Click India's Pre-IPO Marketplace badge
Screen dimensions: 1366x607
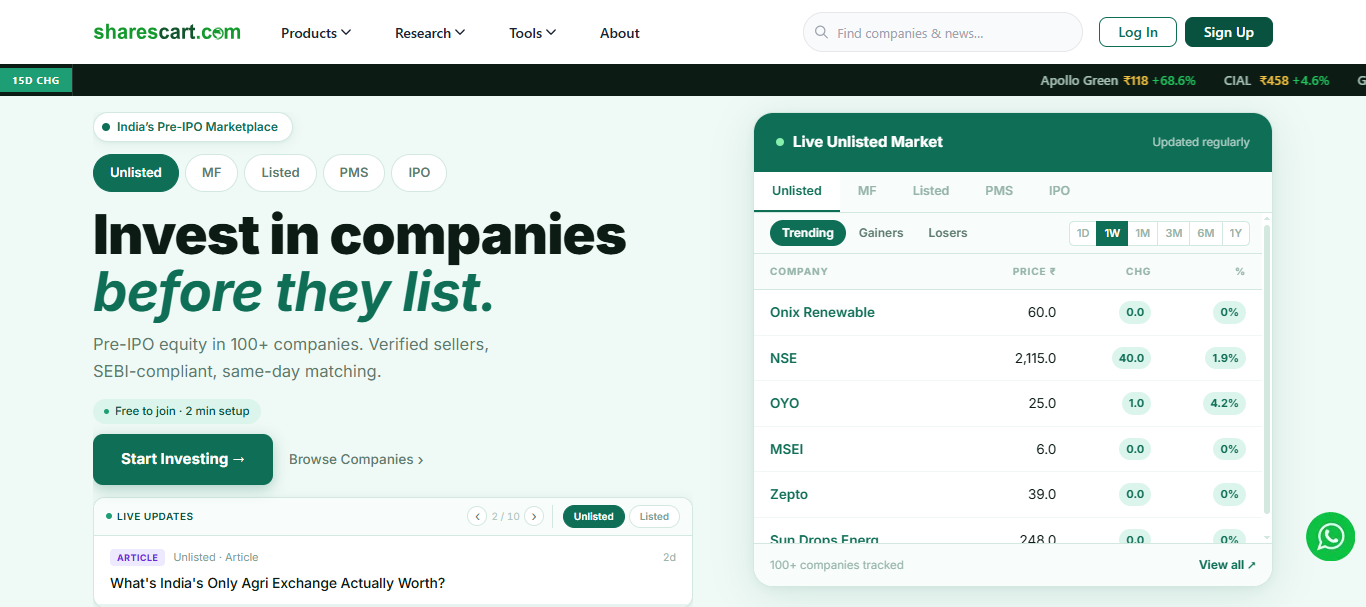tap(193, 127)
